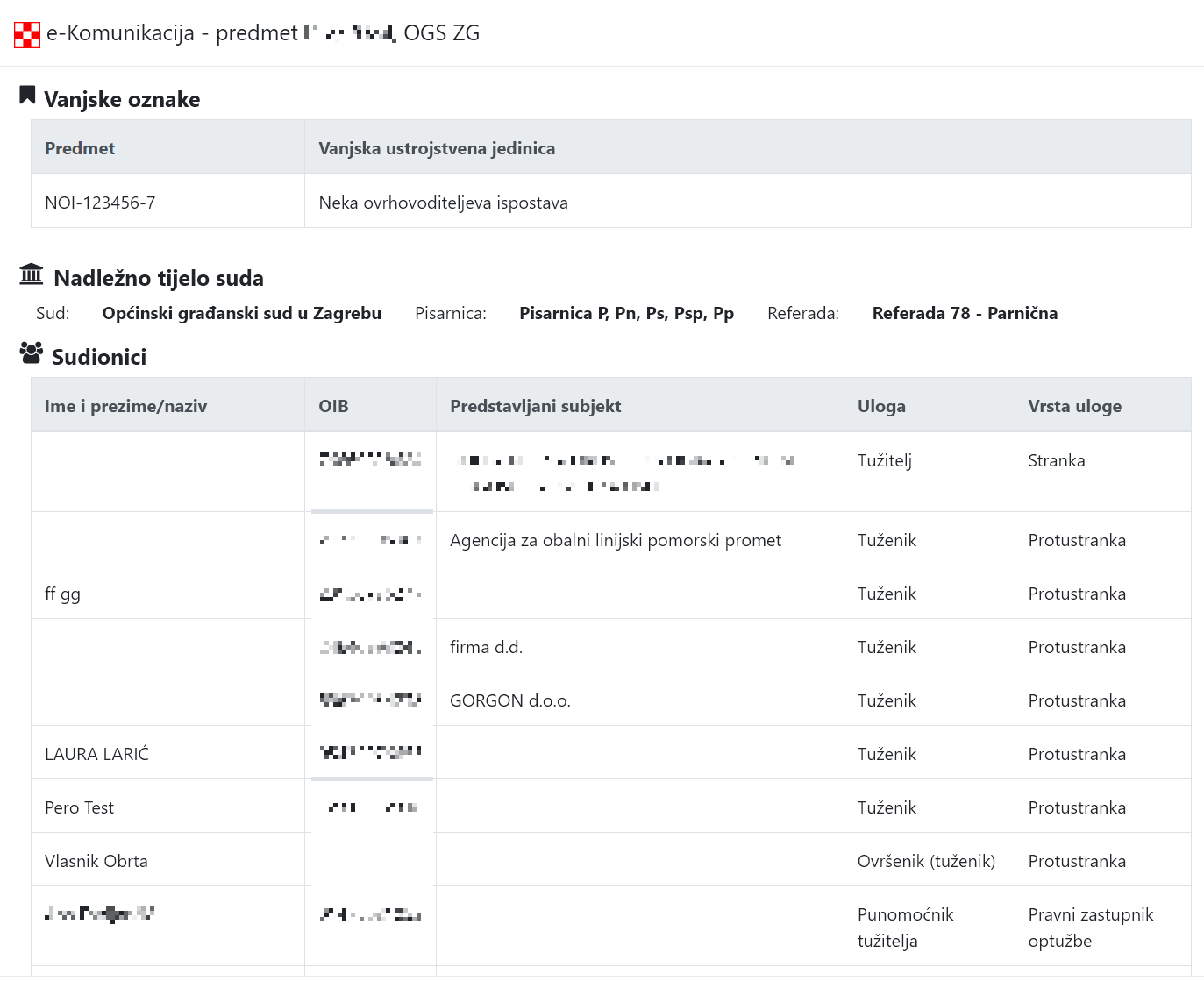
Task: Click Neka ovrhovoditeljeva ispostava cell
Action: coord(443,203)
